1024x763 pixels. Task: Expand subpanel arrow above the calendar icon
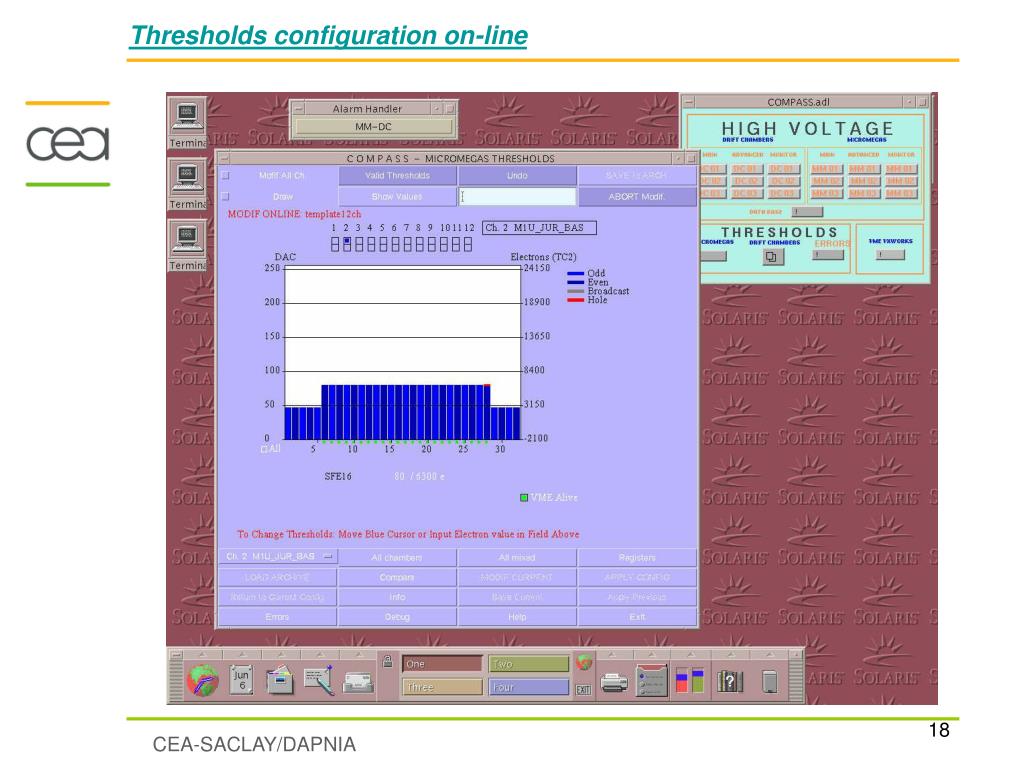242,654
